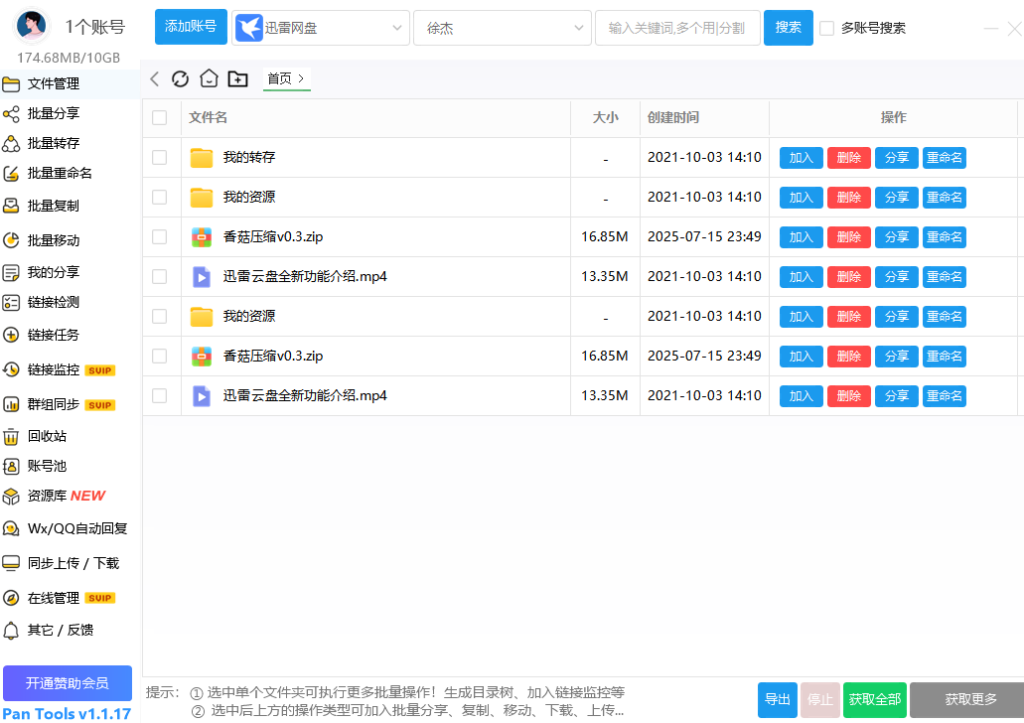Click the 迅雷网盘 bird logo
Viewport: 1024px width, 723px height.
pyautogui.click(x=249, y=28)
